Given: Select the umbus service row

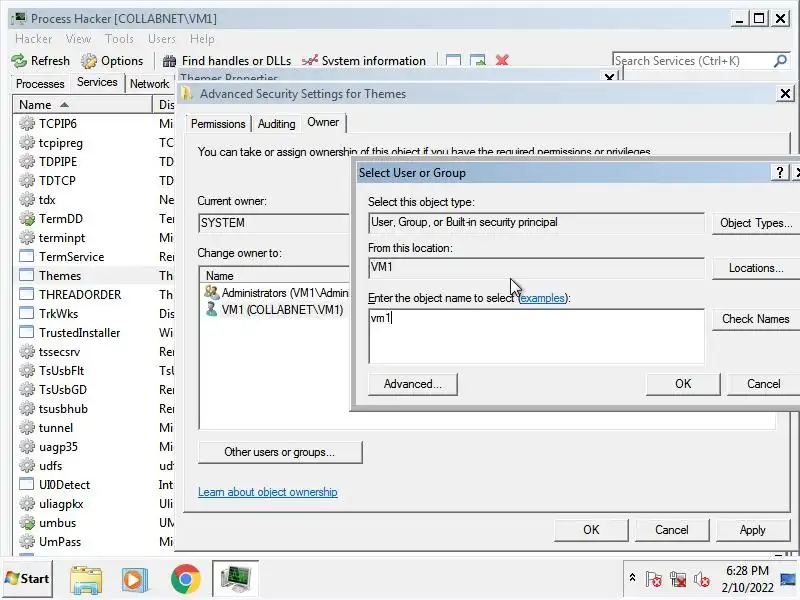Looking at the screenshot, I should click(93, 523).
